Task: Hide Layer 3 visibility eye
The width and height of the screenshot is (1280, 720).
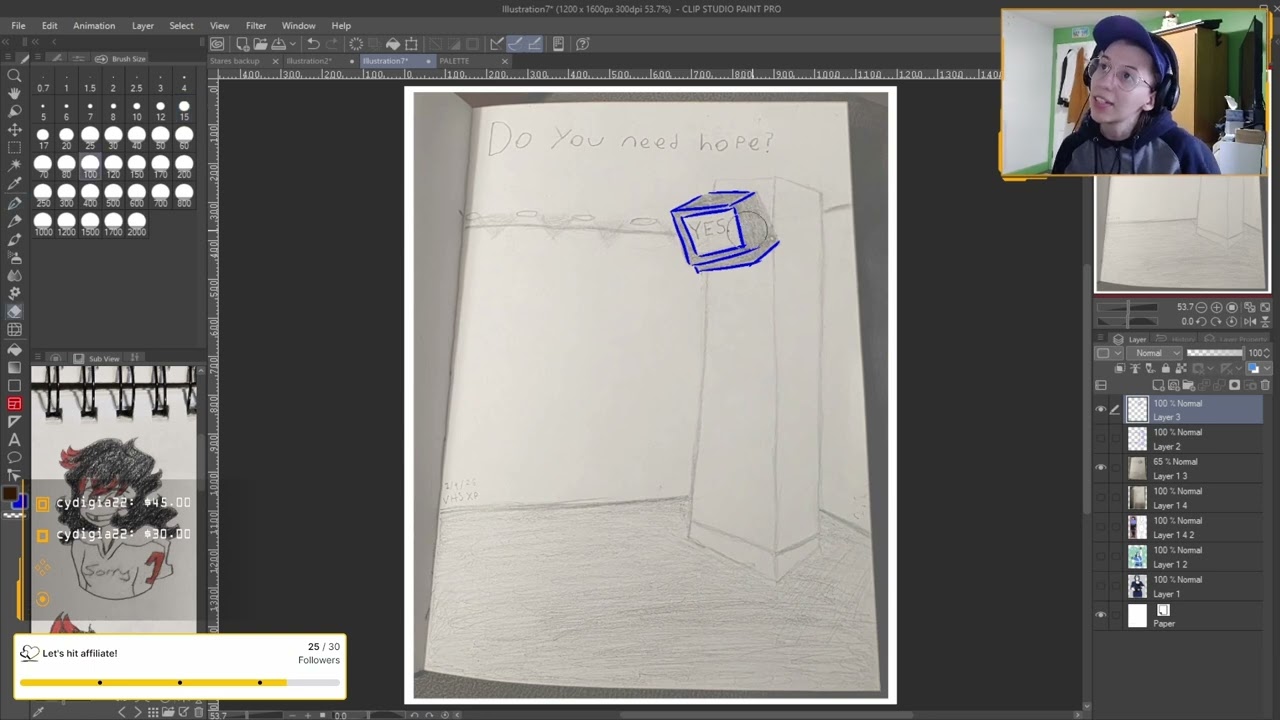Action: (1101, 409)
